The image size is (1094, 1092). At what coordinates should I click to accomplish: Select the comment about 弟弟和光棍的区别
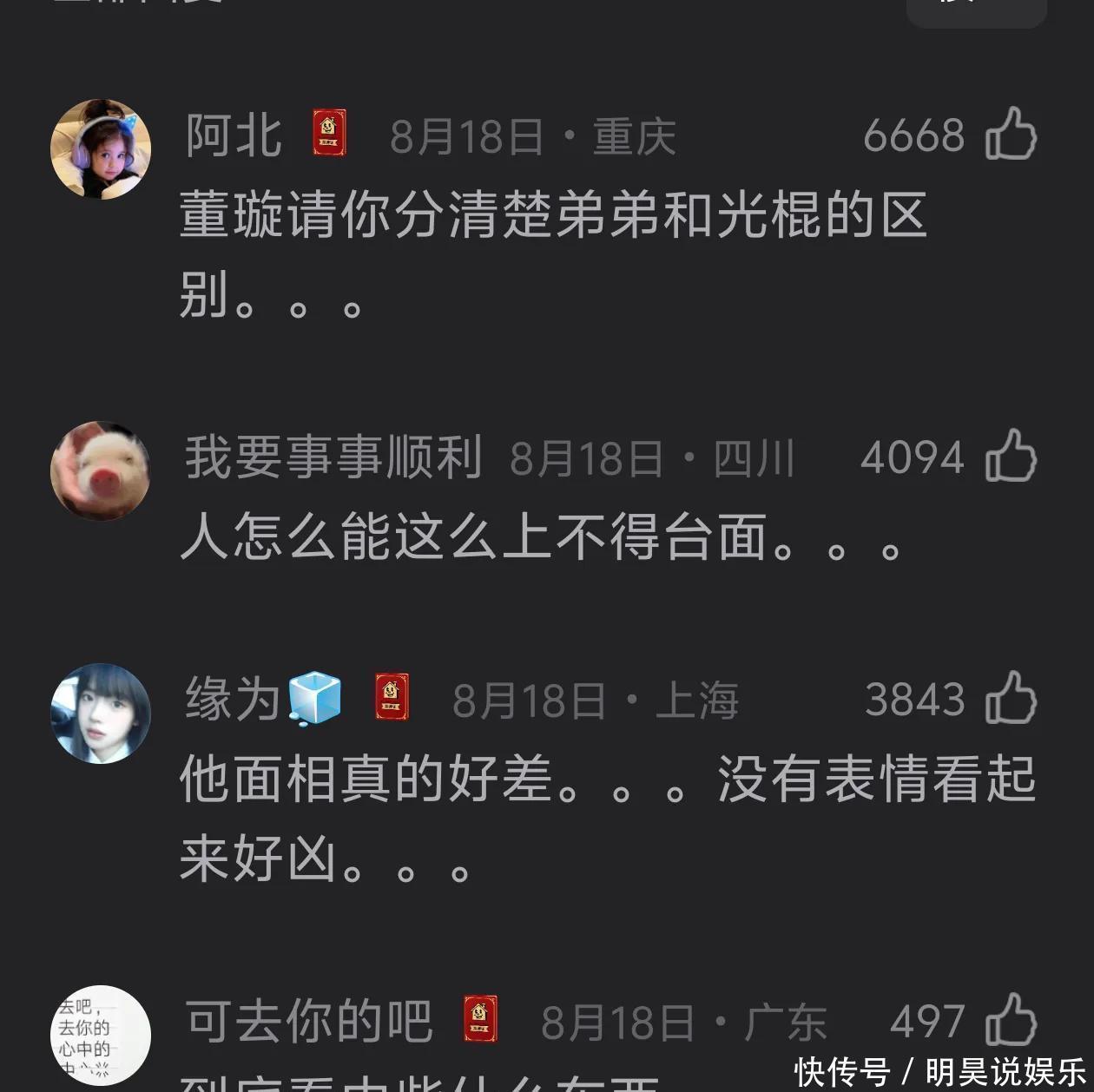[553, 254]
